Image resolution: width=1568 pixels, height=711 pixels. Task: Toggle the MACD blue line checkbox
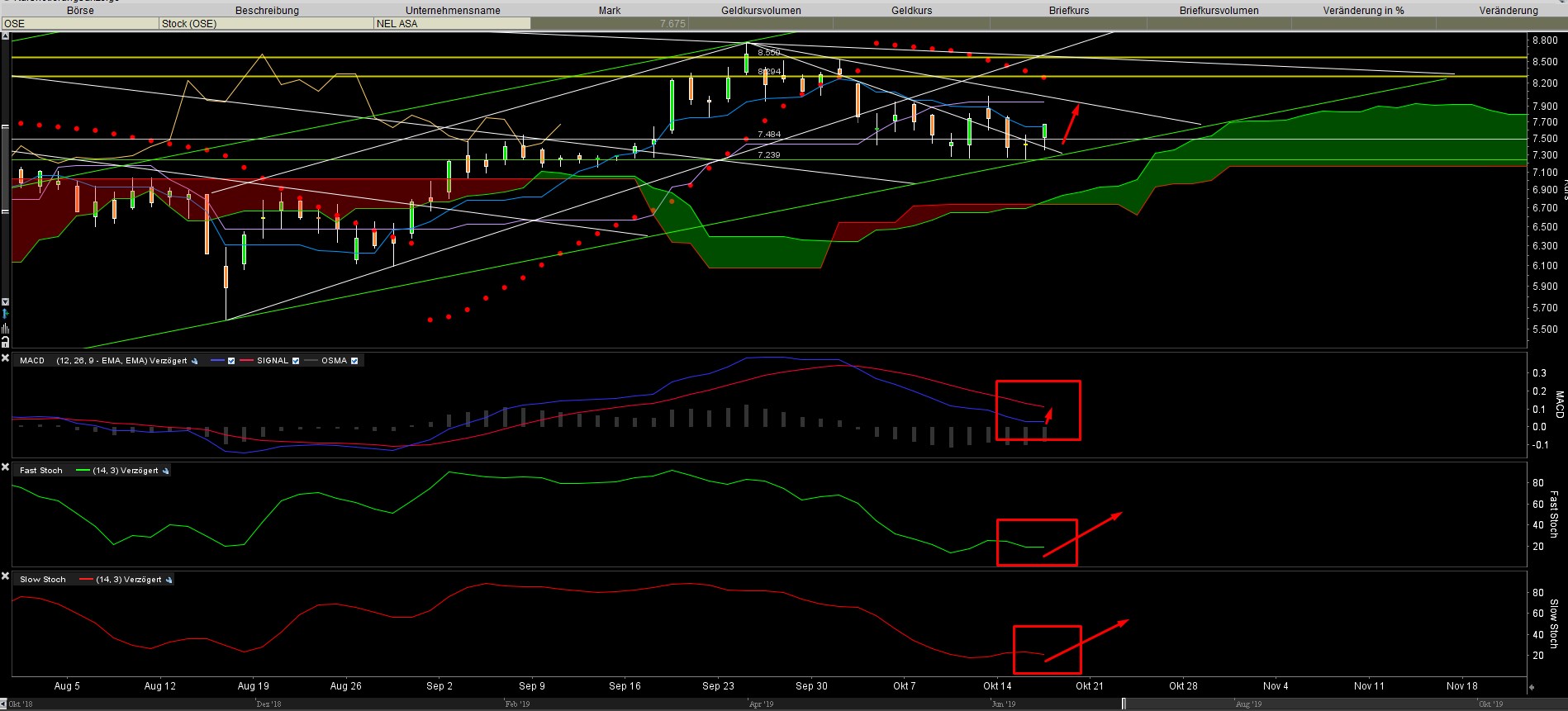(x=231, y=361)
